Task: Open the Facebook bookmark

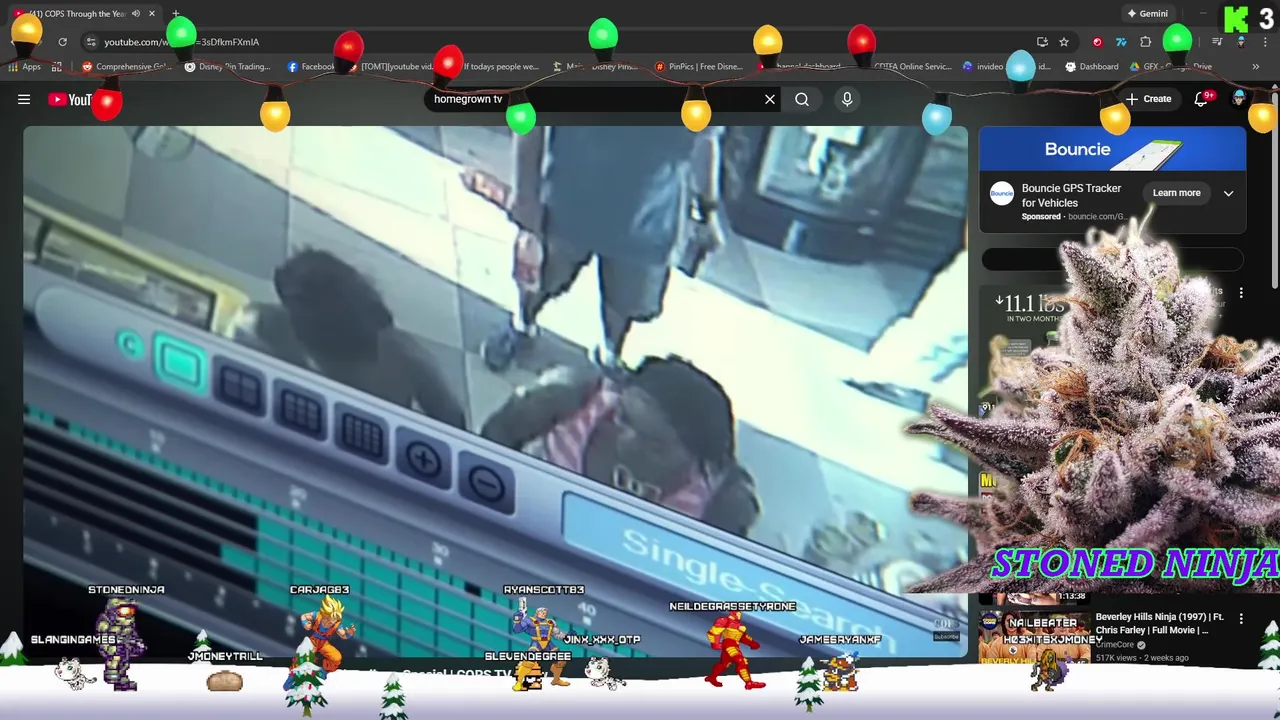Action: click(311, 67)
